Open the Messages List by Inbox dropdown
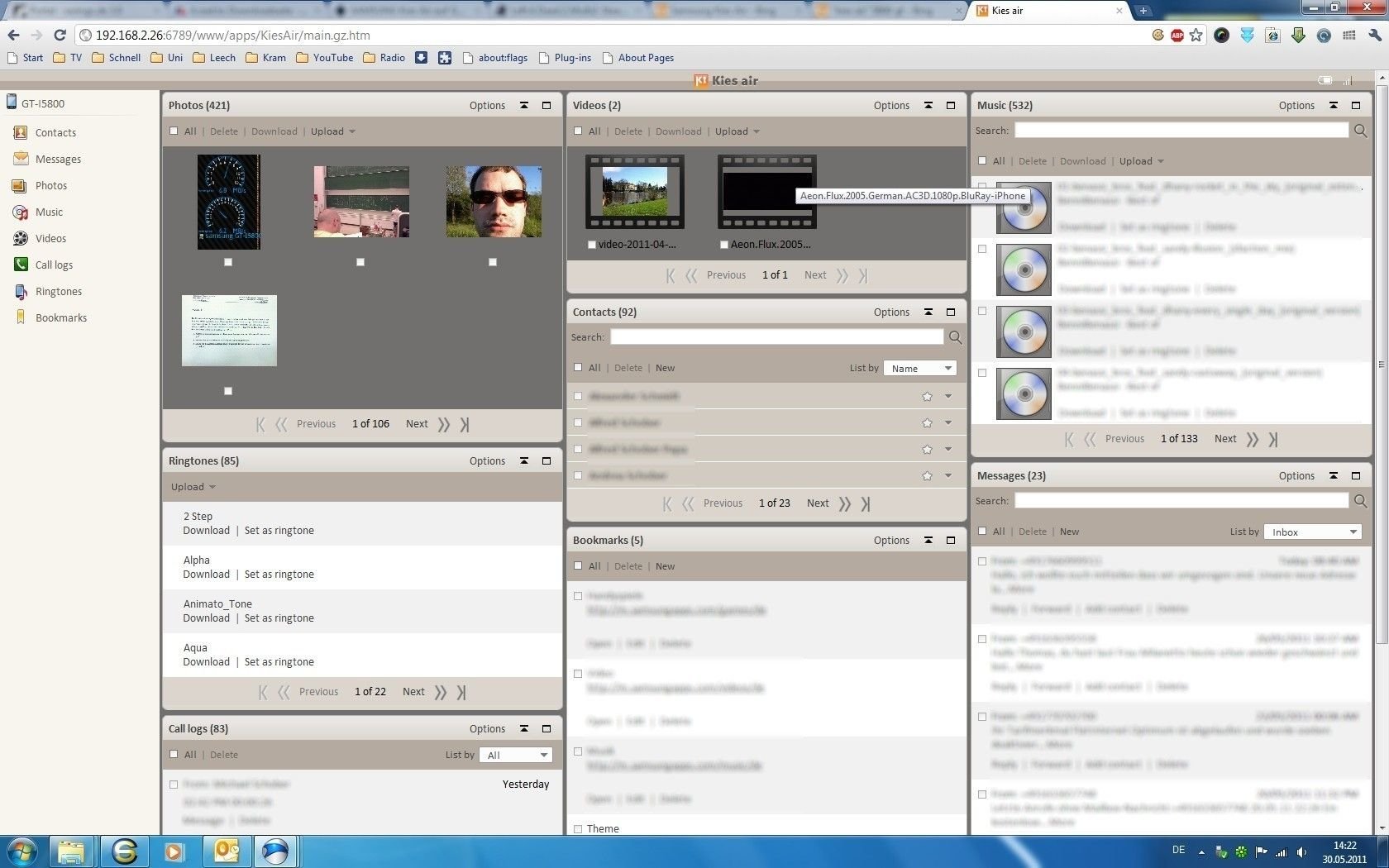Viewport: 1389px width, 868px height. 1313,532
